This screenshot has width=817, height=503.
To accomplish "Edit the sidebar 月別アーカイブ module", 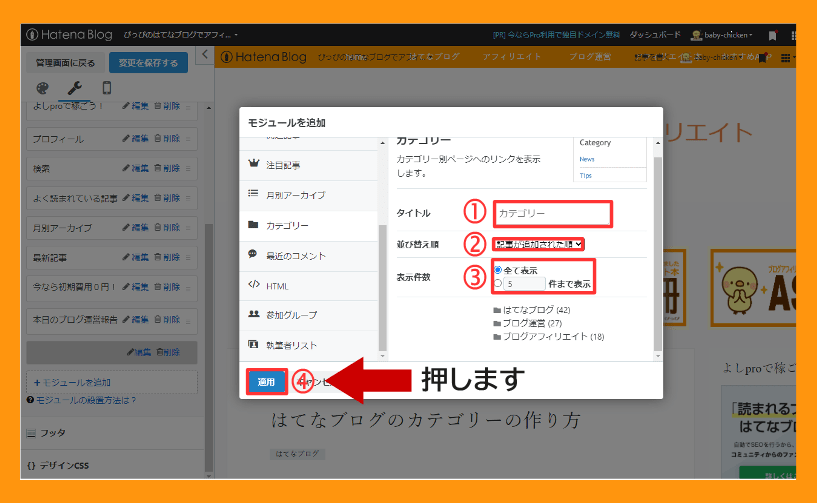I will point(135,228).
